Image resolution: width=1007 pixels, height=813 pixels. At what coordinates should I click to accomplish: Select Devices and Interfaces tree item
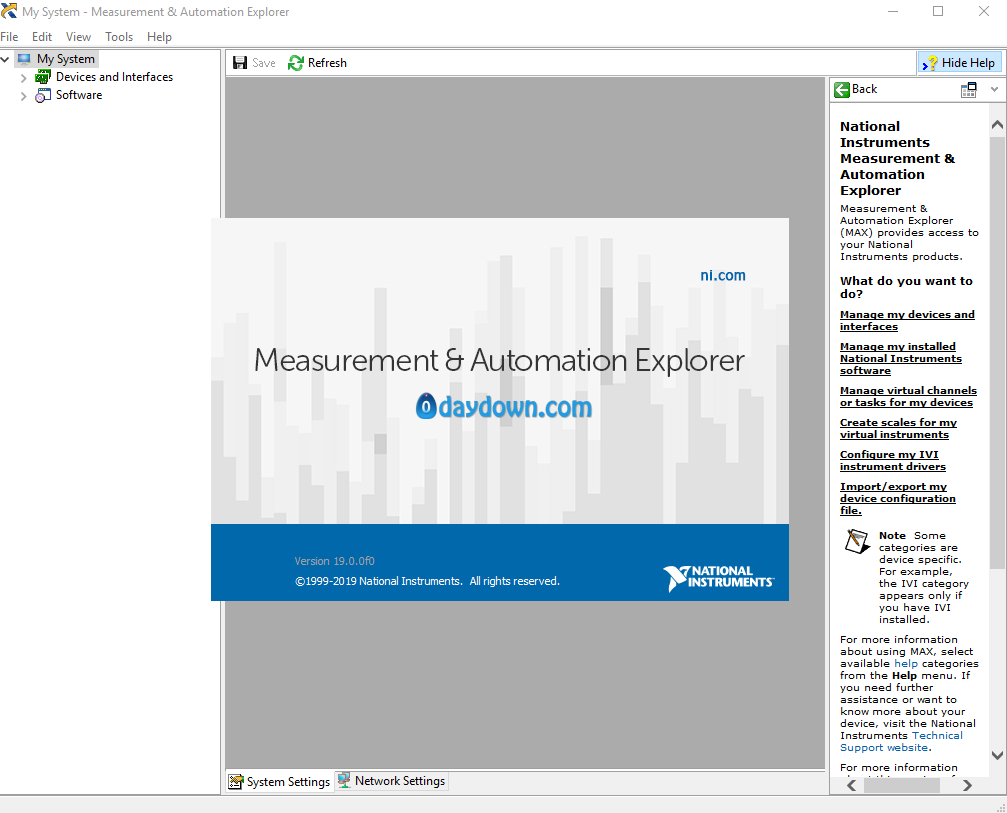114,77
